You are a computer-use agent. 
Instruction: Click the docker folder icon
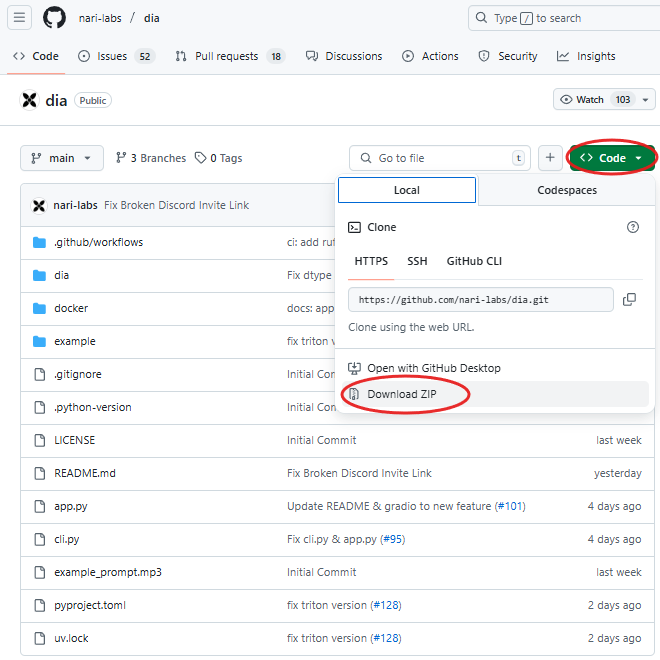[40, 309]
